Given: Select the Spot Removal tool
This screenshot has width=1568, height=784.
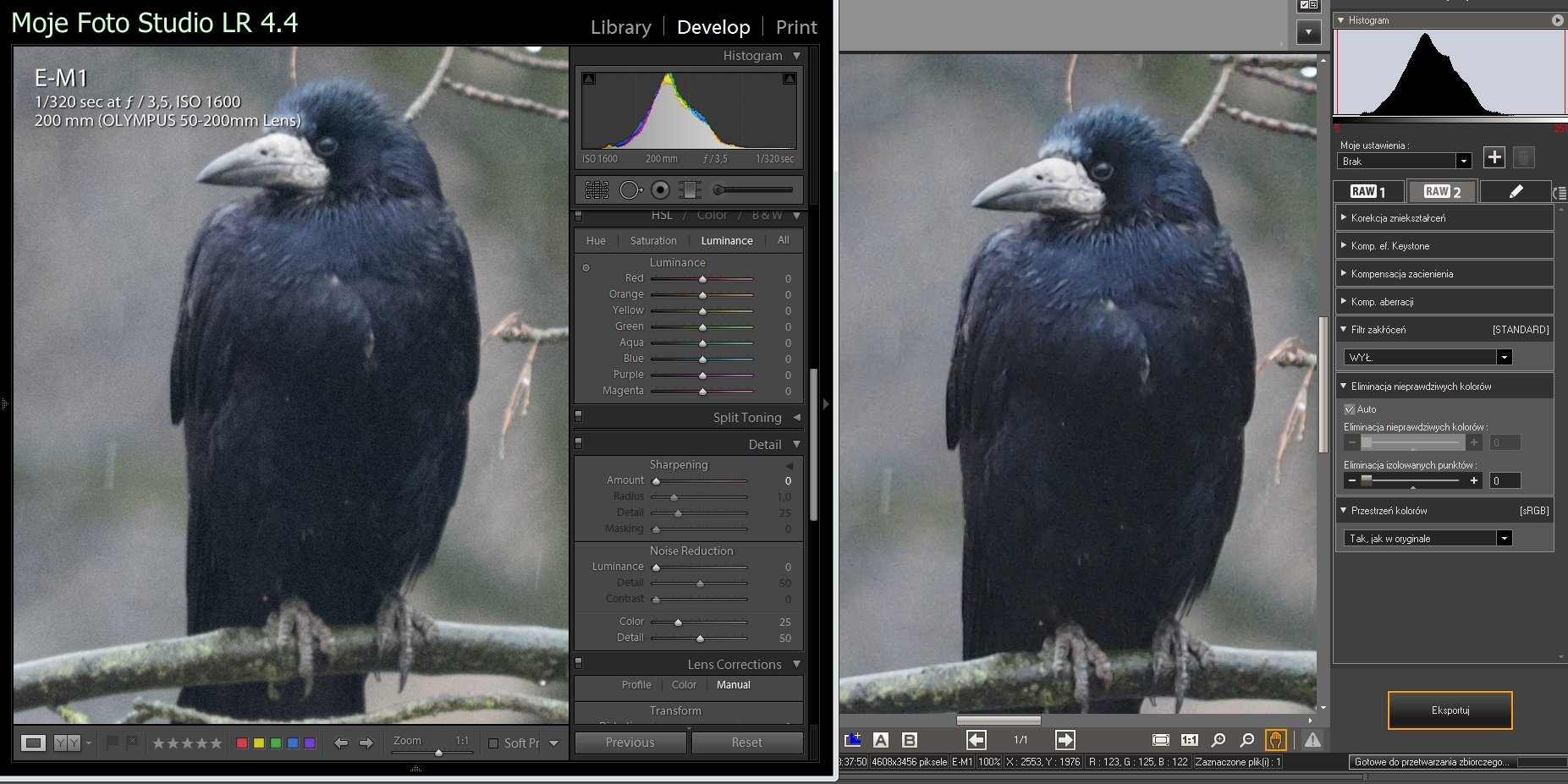Looking at the screenshot, I should click(x=630, y=190).
